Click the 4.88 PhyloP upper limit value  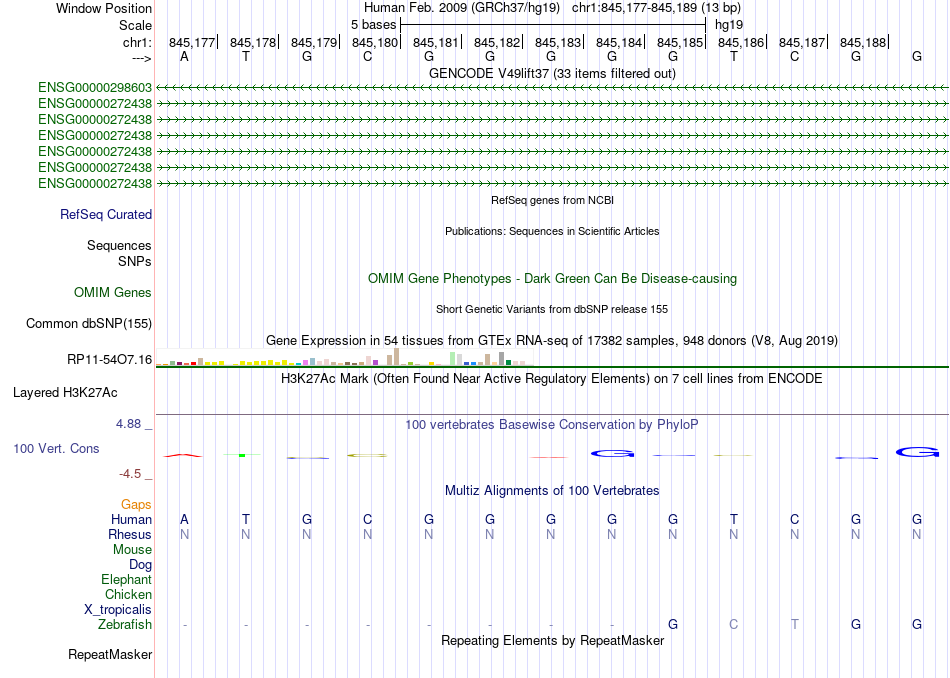point(128,424)
